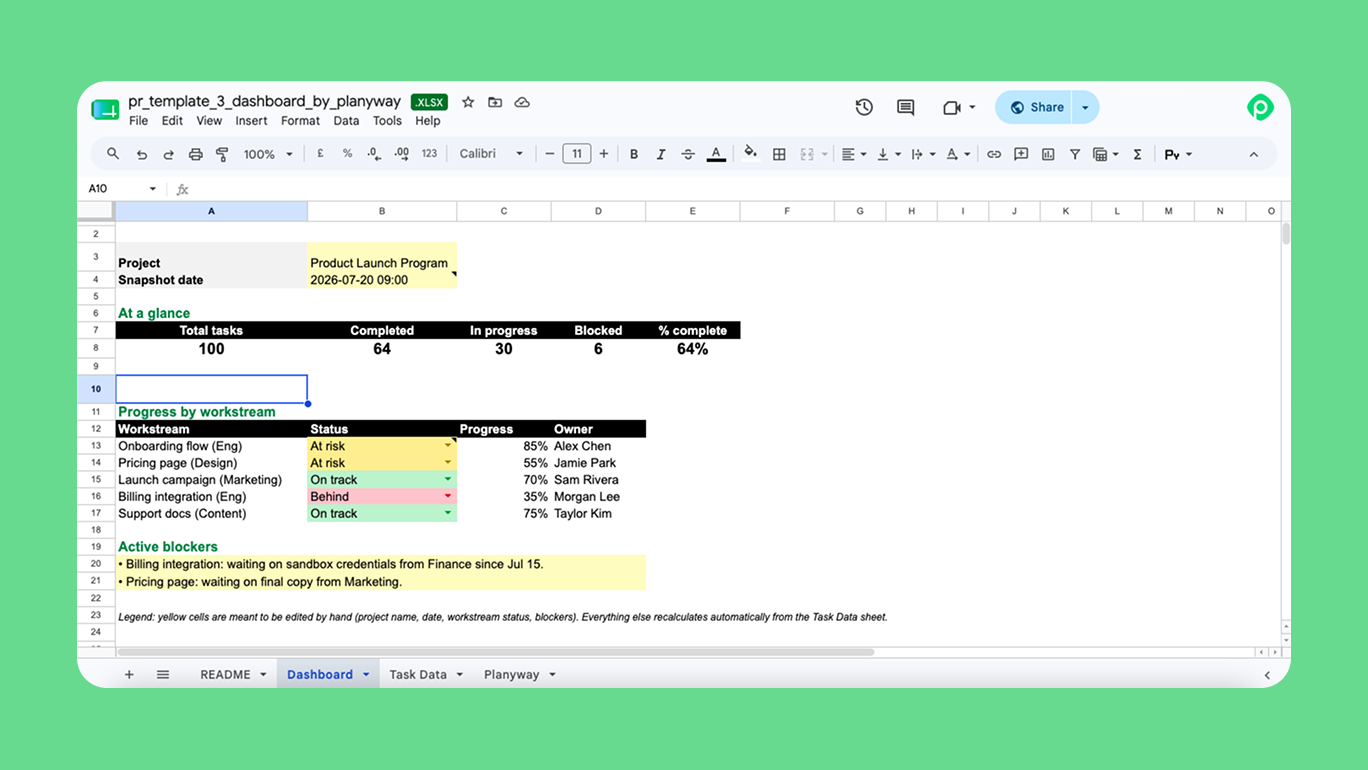Click the search magnifier in the toolbar
Image resolution: width=1368 pixels, height=770 pixels.
click(113, 154)
